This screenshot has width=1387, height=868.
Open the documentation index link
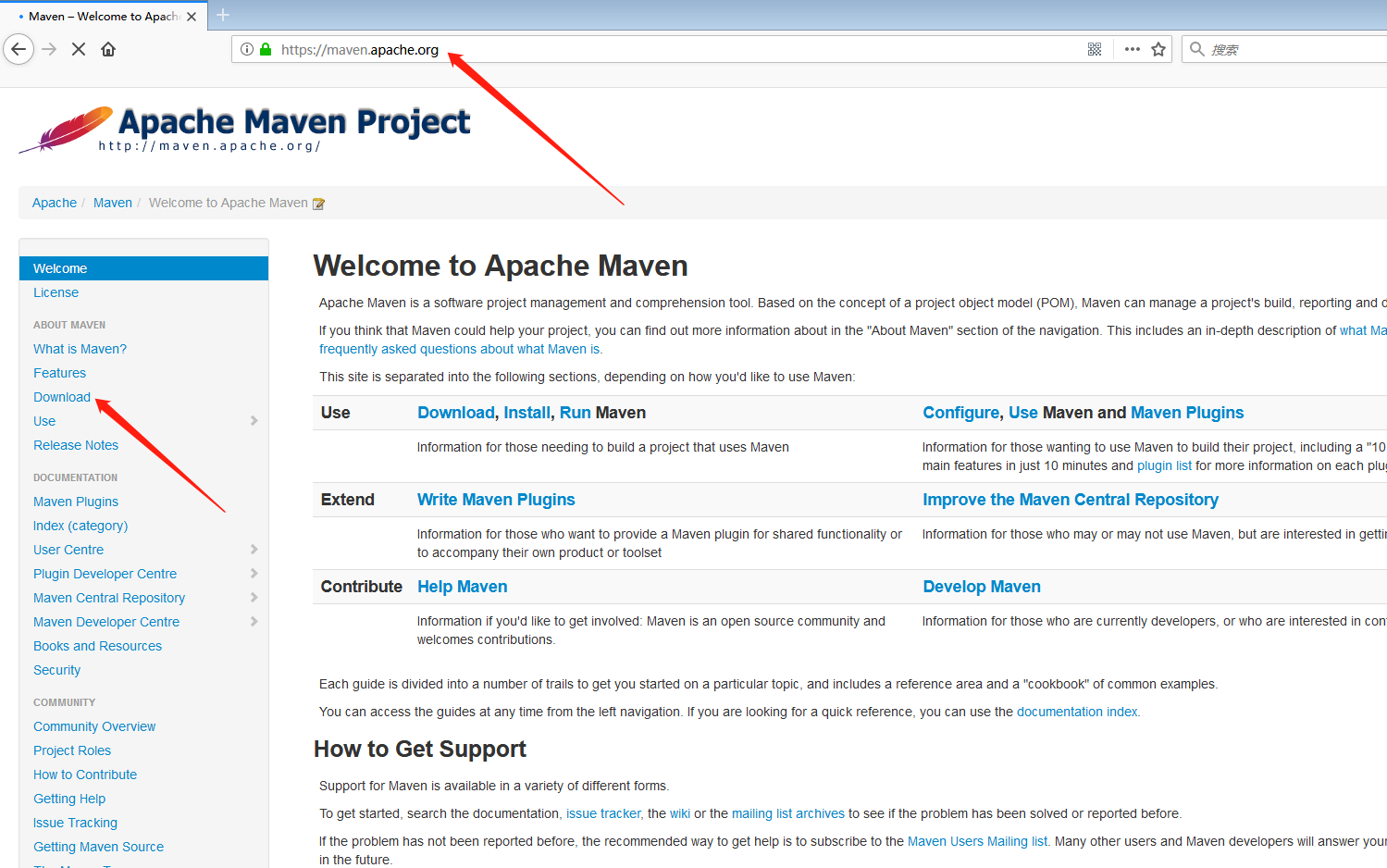point(1077,712)
